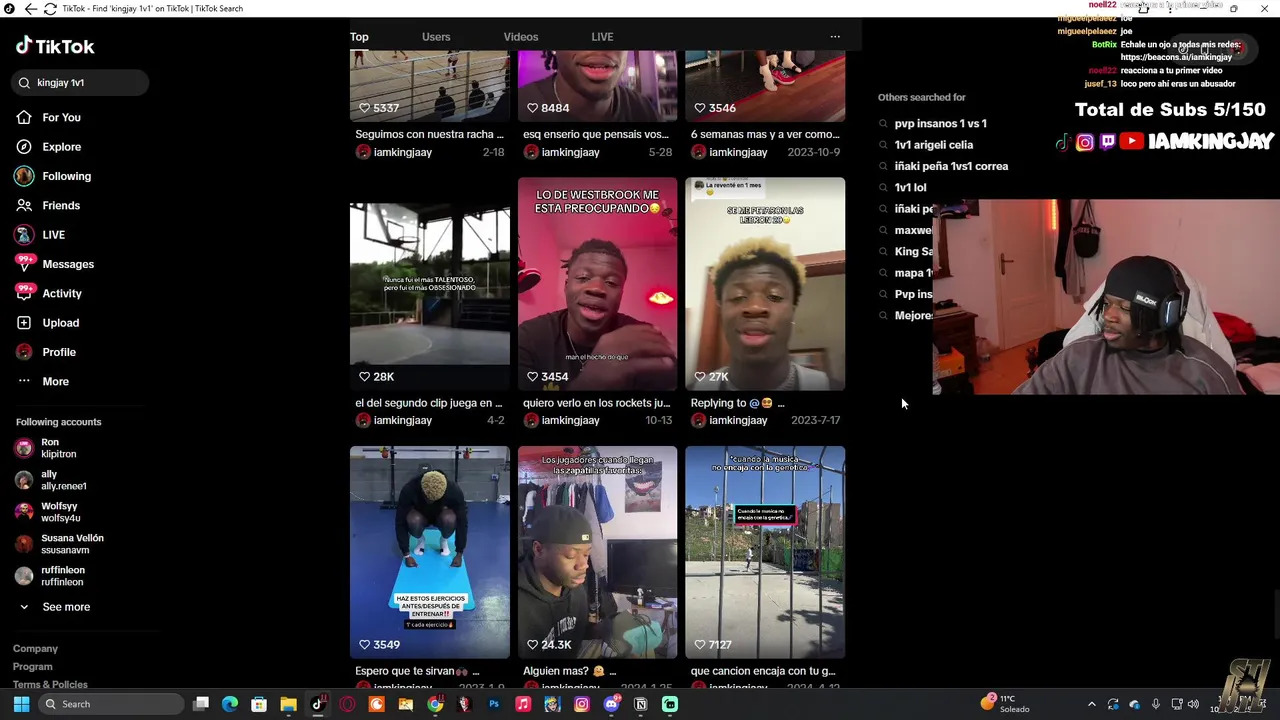Open the Company footer link
Screen dimensions: 1280x720
35,649
